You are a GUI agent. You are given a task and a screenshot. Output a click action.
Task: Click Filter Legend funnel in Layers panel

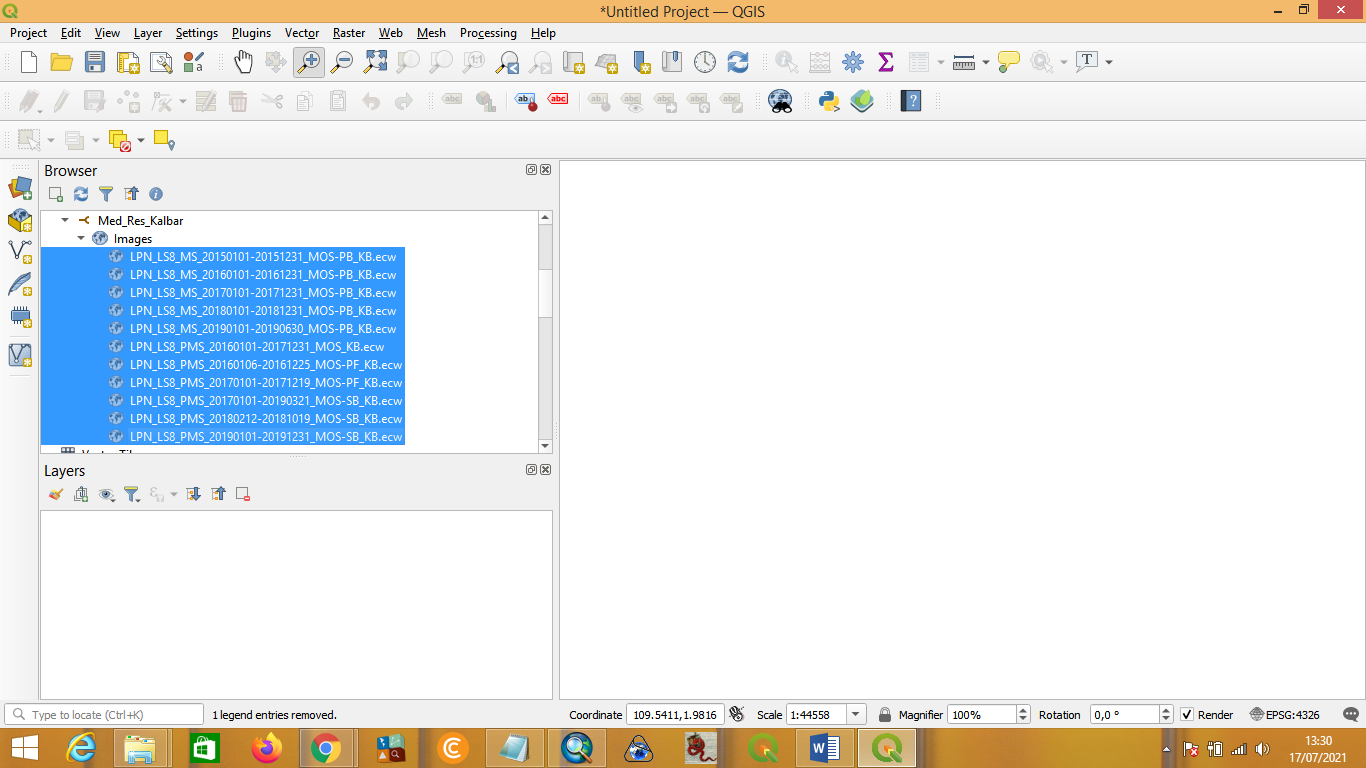(131, 494)
